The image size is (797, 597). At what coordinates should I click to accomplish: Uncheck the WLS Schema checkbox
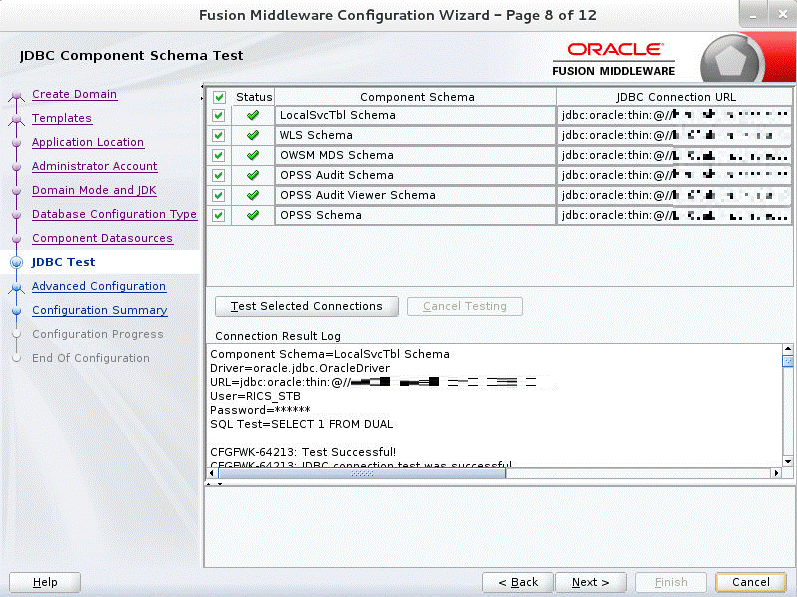tap(219, 135)
